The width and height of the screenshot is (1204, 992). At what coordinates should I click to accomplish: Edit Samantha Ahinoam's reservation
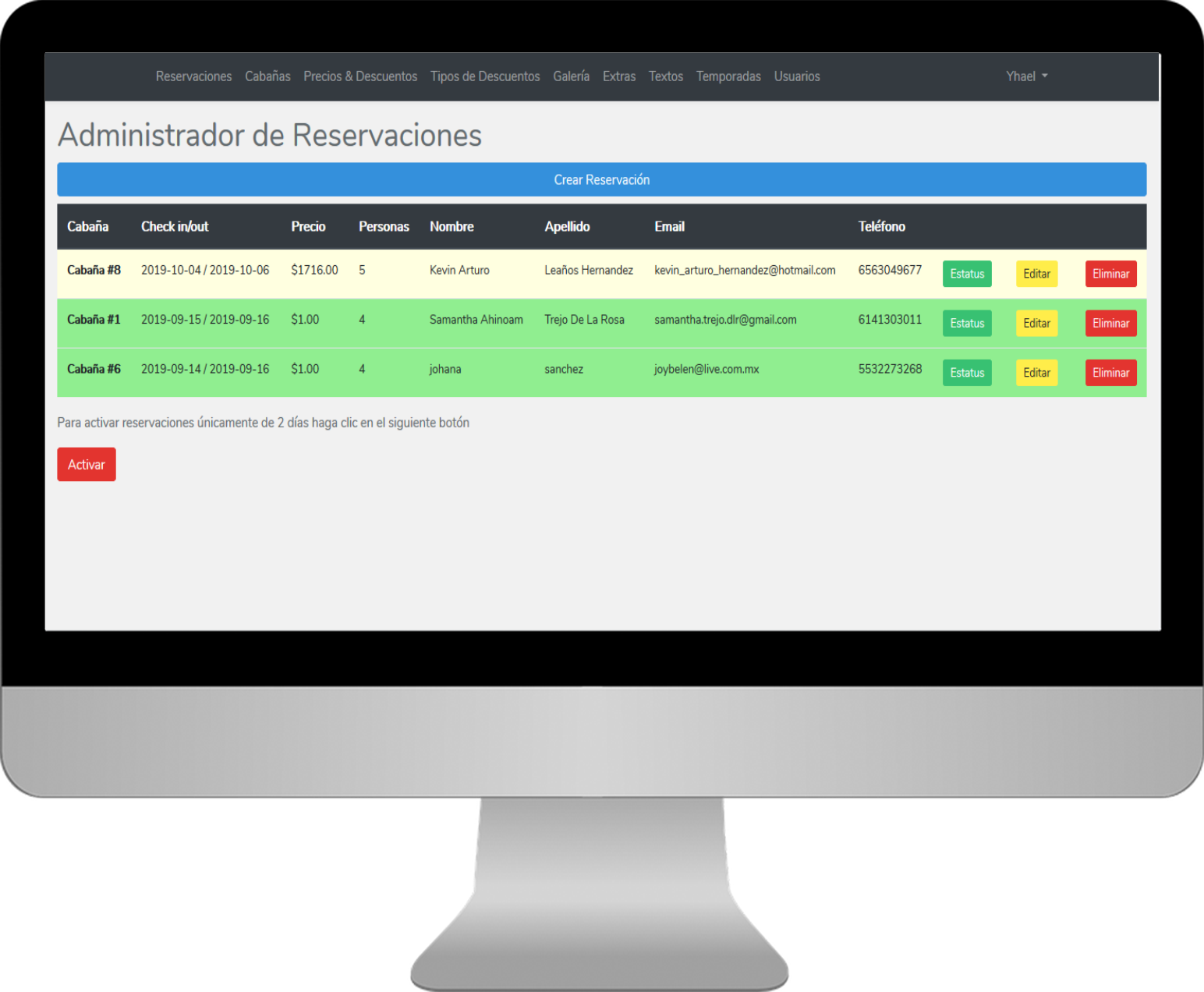pyautogui.click(x=1036, y=324)
